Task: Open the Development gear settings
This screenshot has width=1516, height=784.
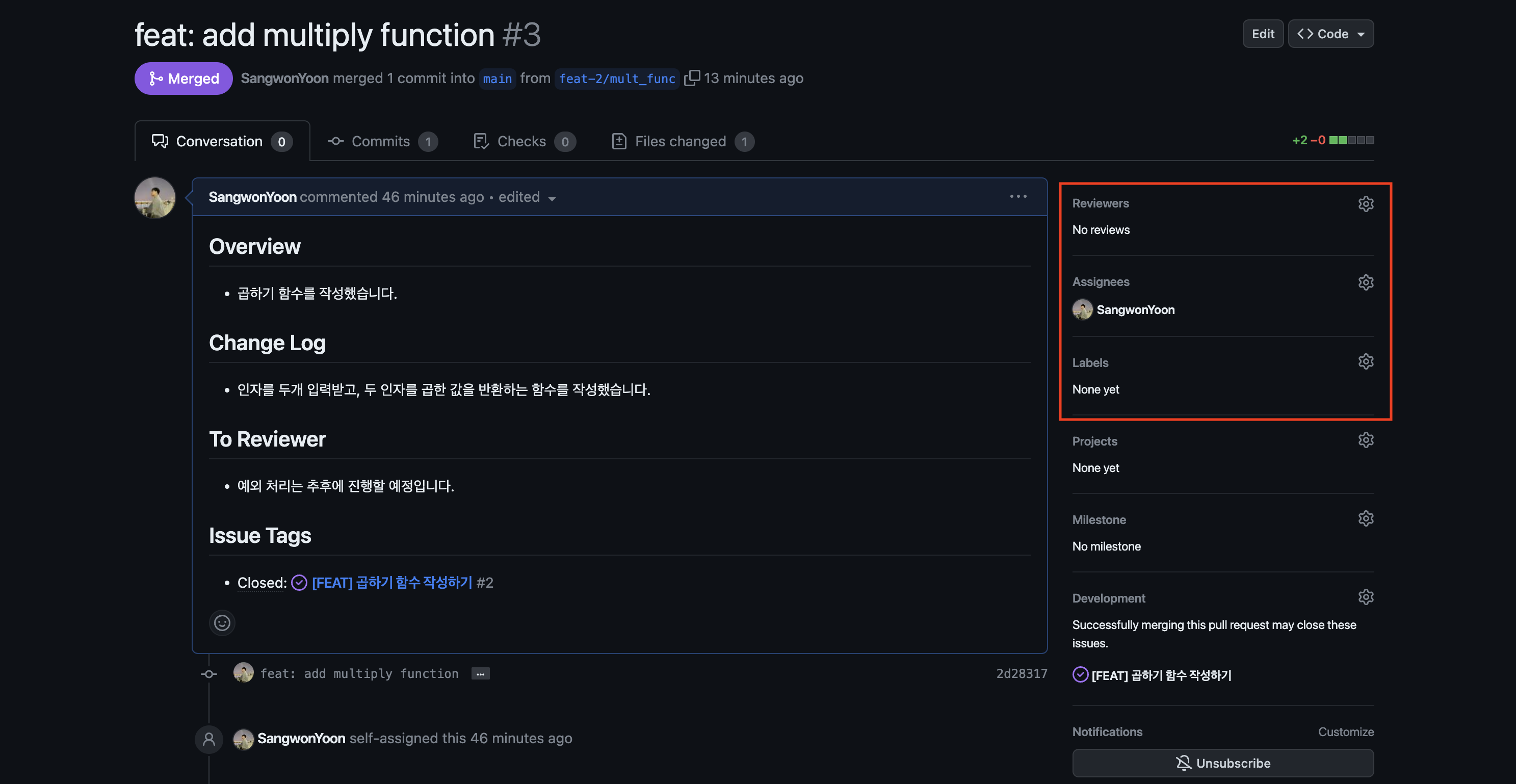Action: click(1365, 597)
